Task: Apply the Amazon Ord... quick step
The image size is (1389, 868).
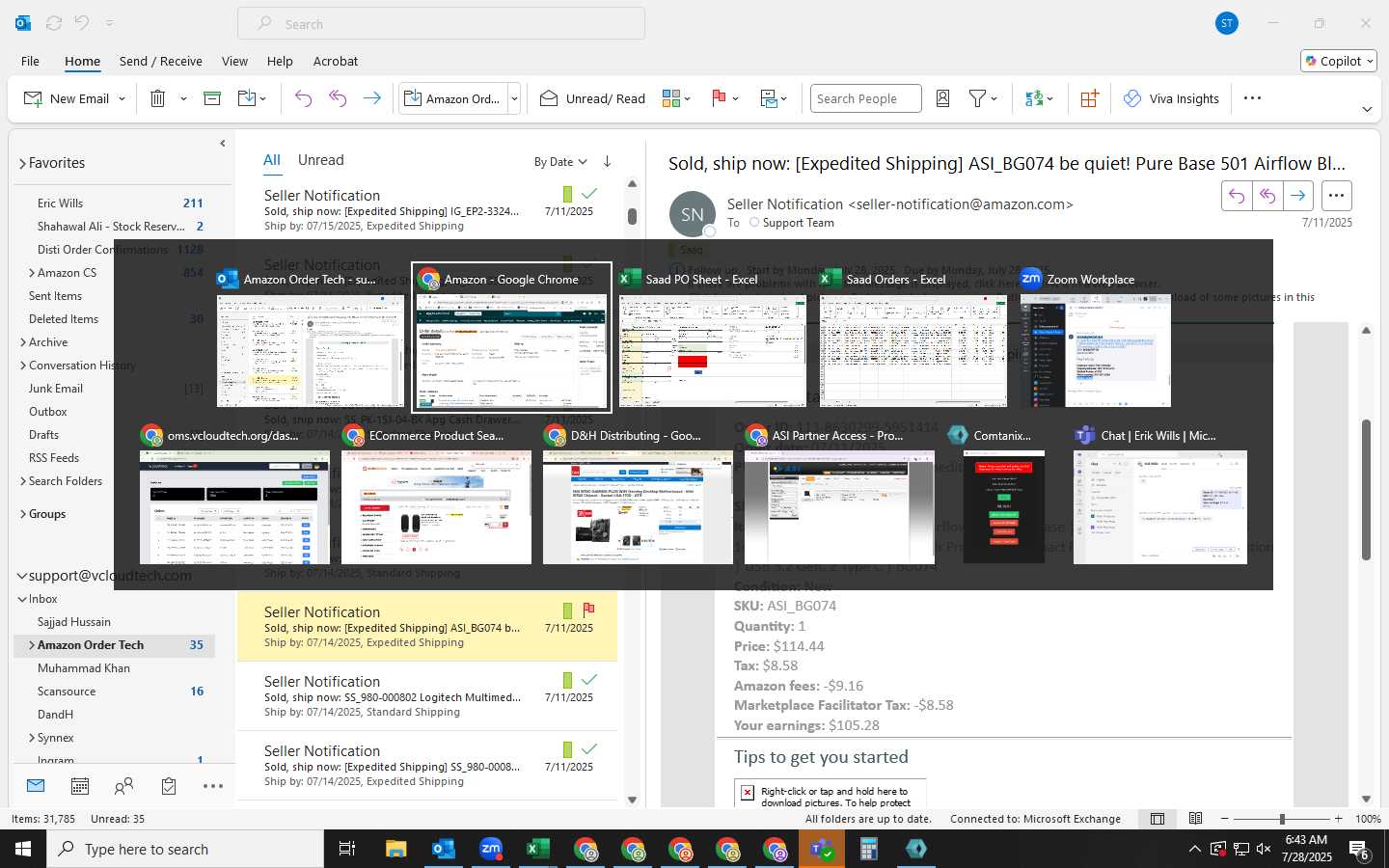Action: tap(452, 98)
